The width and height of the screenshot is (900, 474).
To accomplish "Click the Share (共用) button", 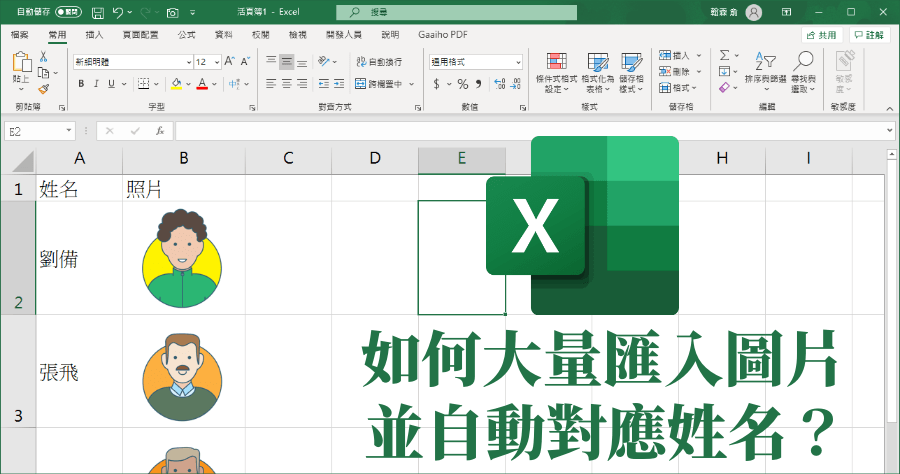I will (x=822, y=35).
